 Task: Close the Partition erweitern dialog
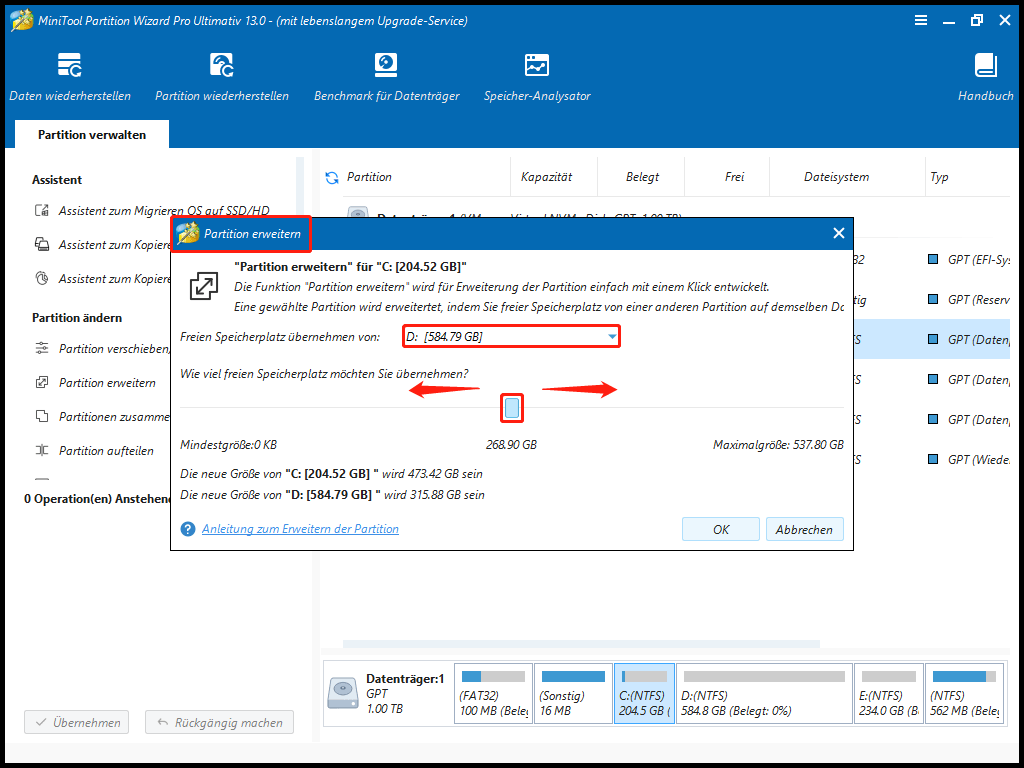point(839,233)
